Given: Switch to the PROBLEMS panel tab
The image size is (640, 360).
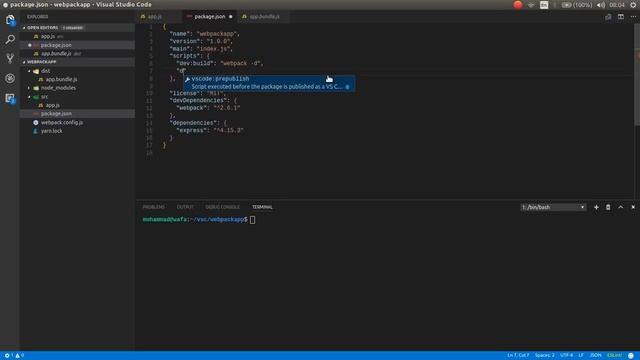Looking at the screenshot, I should [153, 207].
